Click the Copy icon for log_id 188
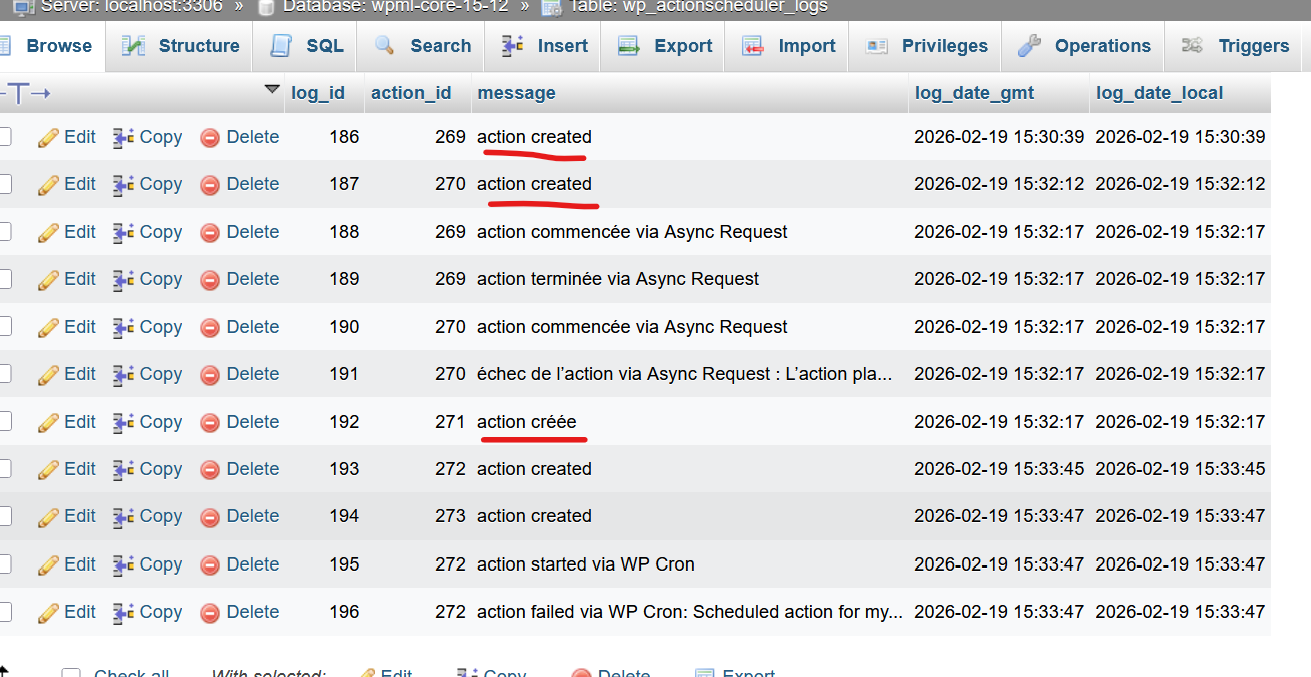Screen dimensions: 1311x677 123,232
